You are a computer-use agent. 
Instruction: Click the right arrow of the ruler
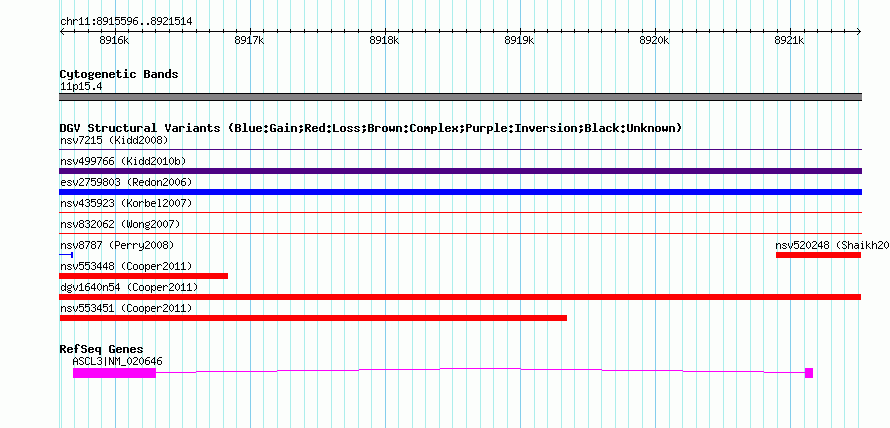[859, 32]
